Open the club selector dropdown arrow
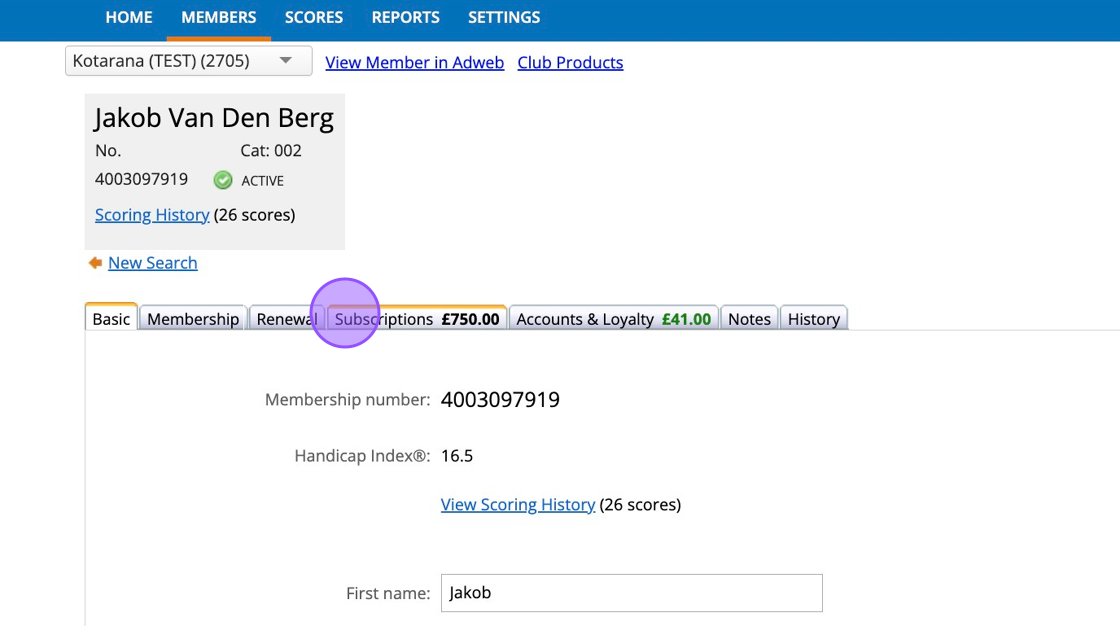The width and height of the screenshot is (1120, 626). click(x=286, y=61)
